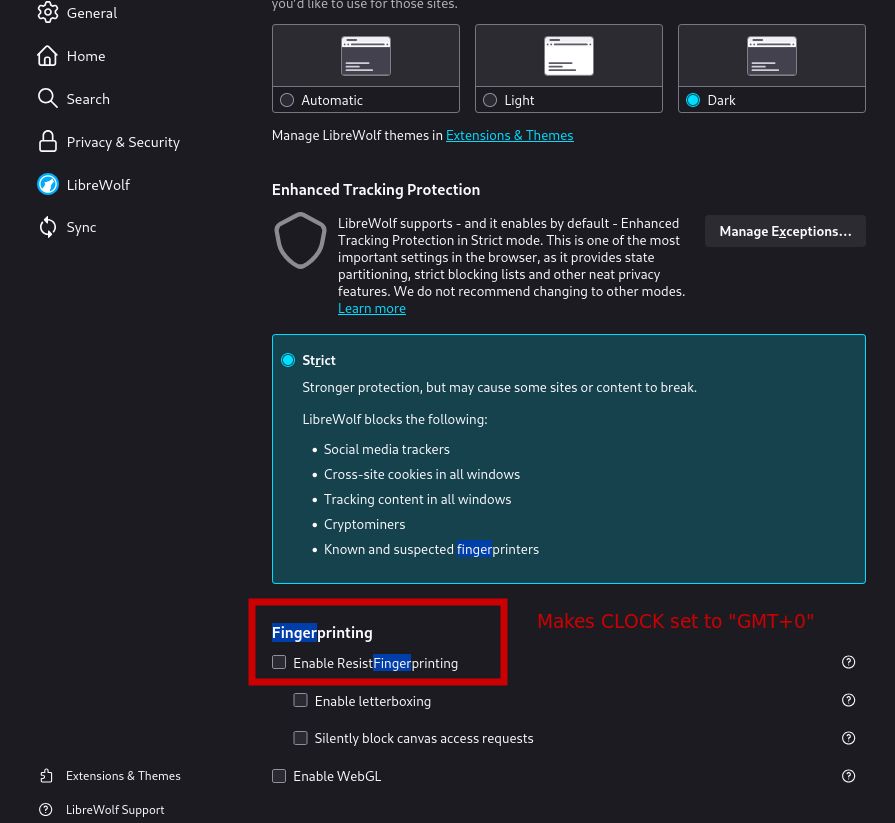Go to Privacy & Security category
Viewport: 895px width, 823px height.
click(x=123, y=142)
